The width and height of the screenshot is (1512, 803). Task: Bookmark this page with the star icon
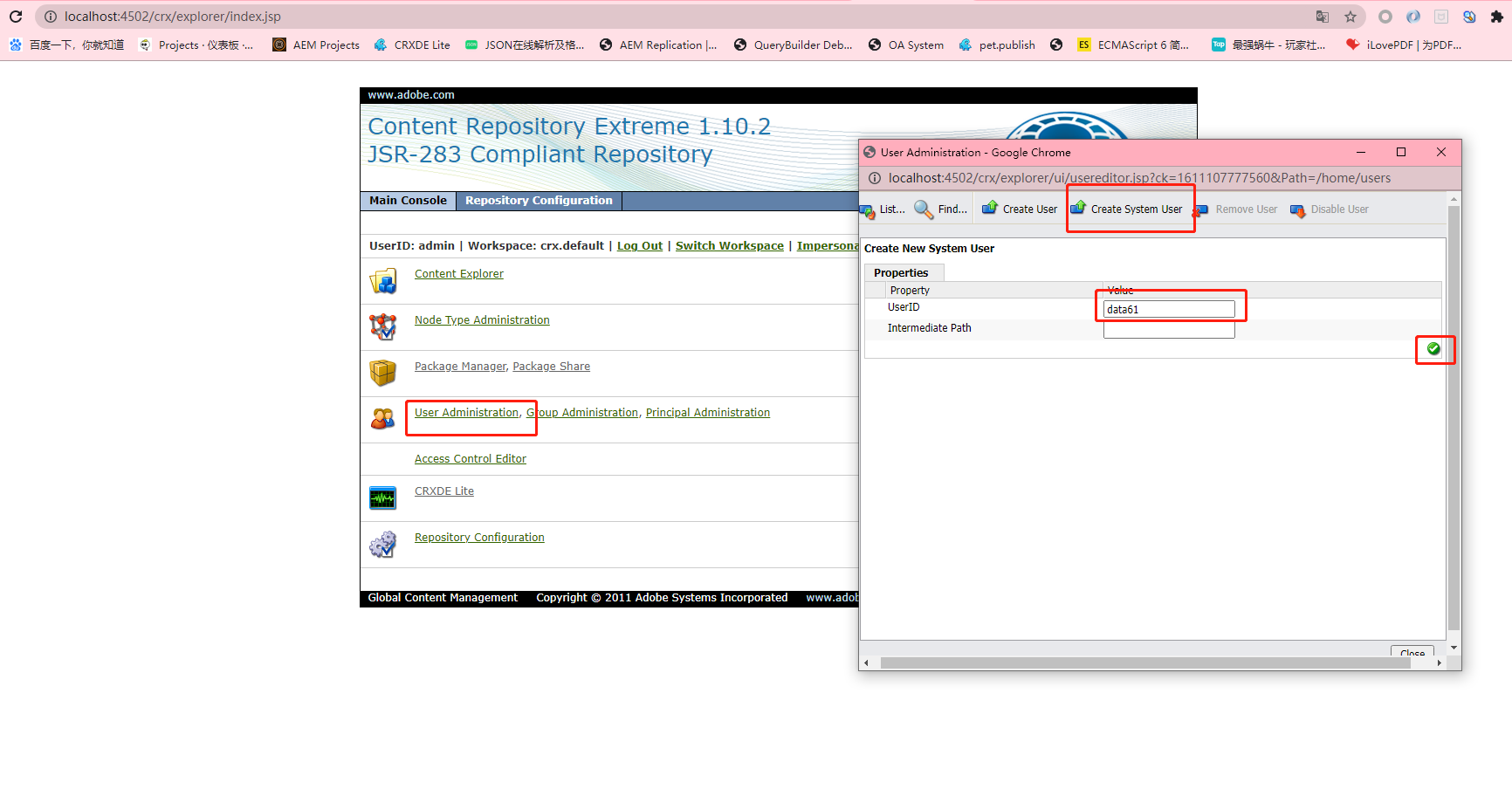[x=1350, y=17]
